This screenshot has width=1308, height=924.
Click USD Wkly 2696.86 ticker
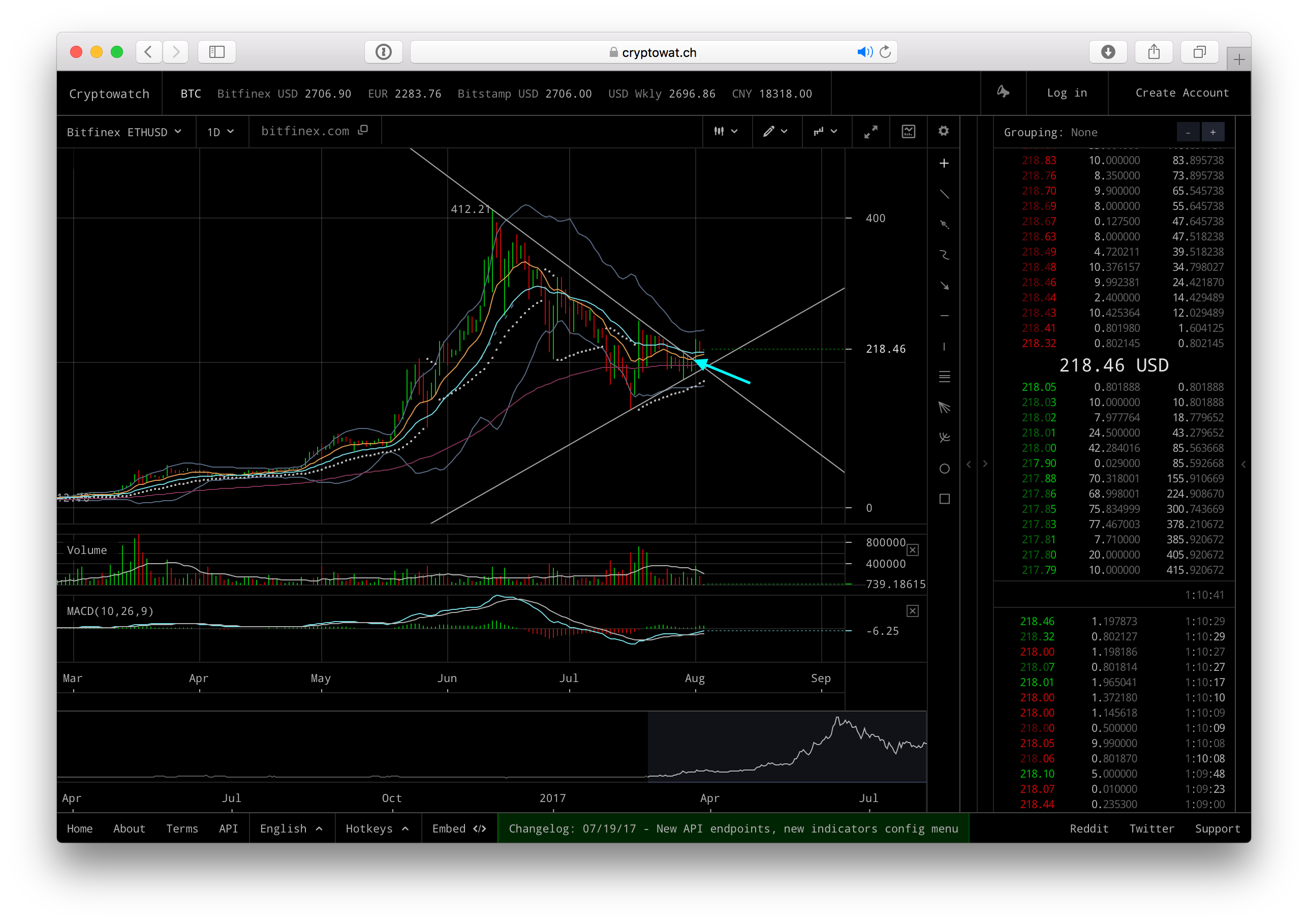point(662,94)
